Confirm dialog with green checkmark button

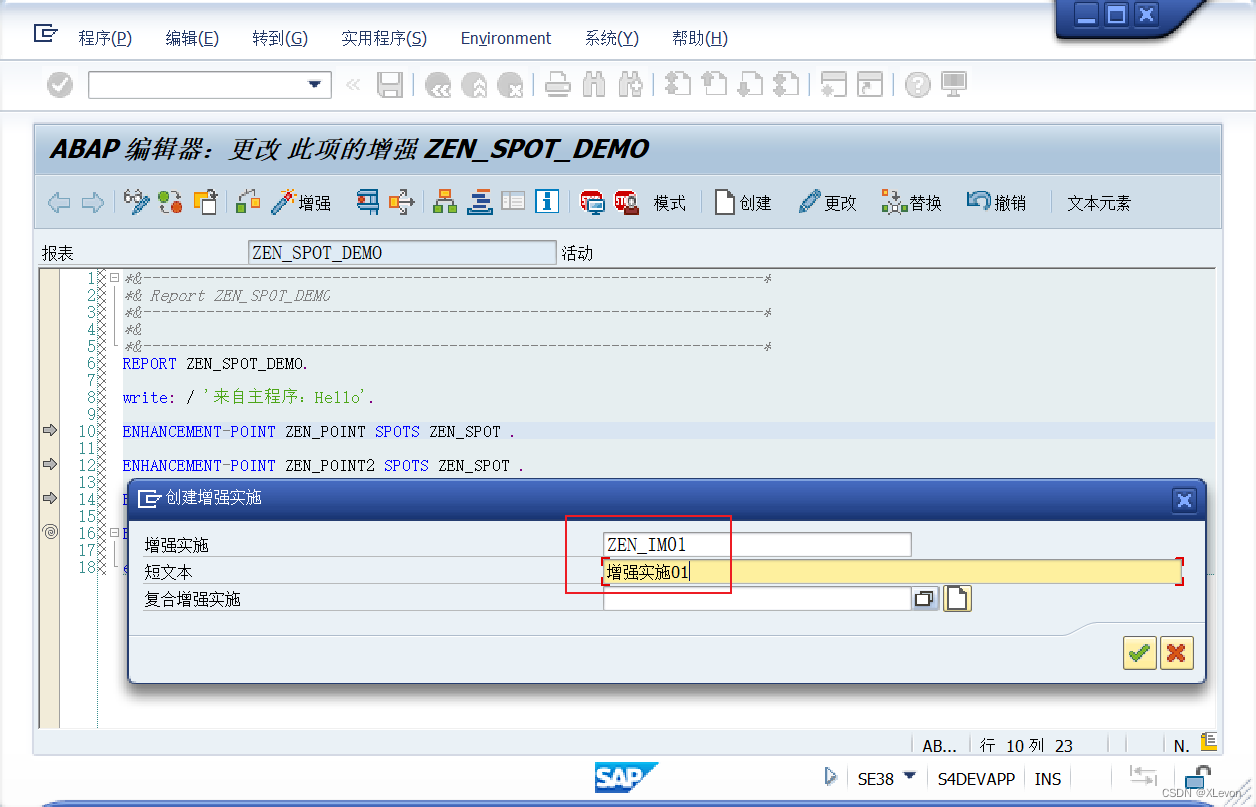pos(1139,653)
